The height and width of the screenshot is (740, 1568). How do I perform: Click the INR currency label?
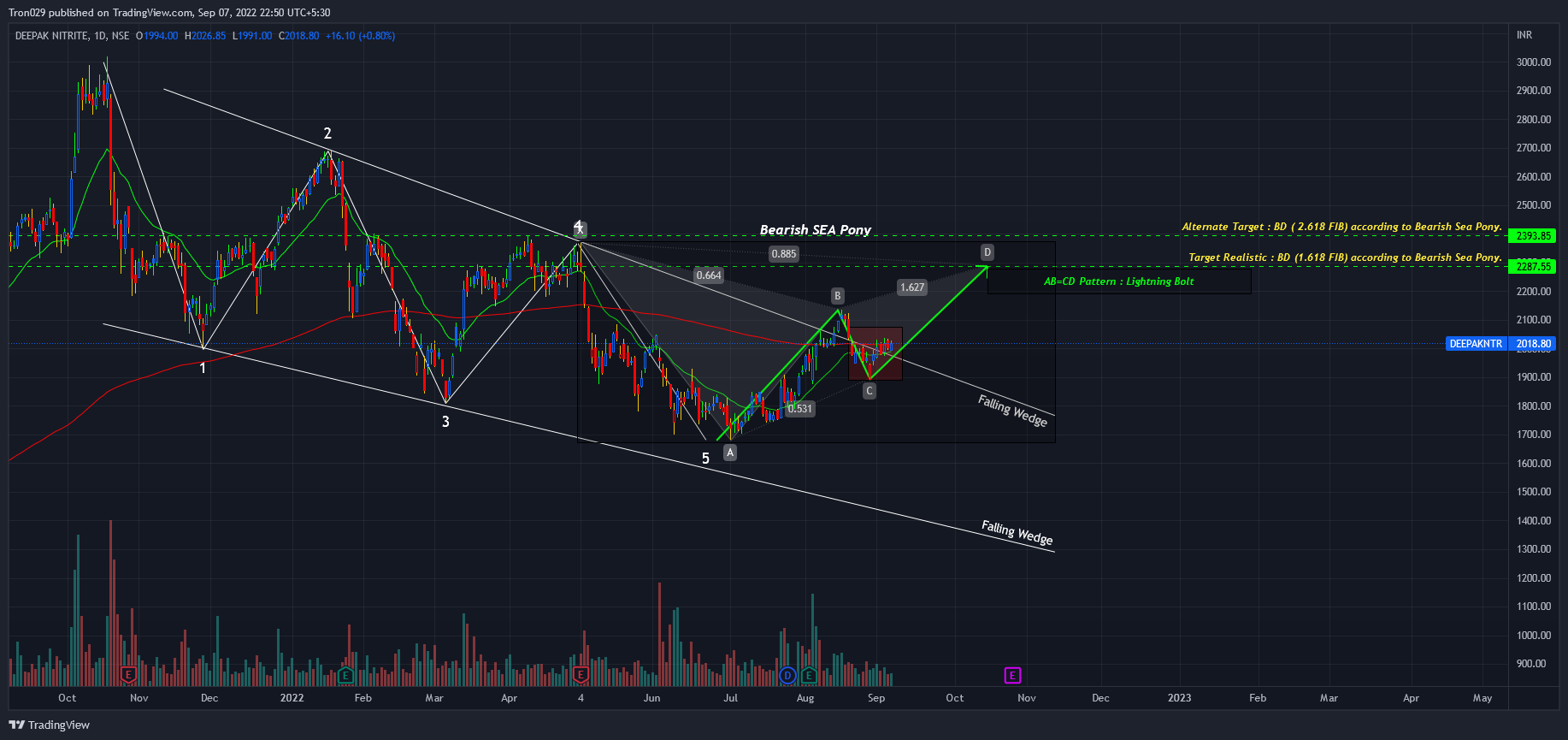pyautogui.click(x=1524, y=35)
